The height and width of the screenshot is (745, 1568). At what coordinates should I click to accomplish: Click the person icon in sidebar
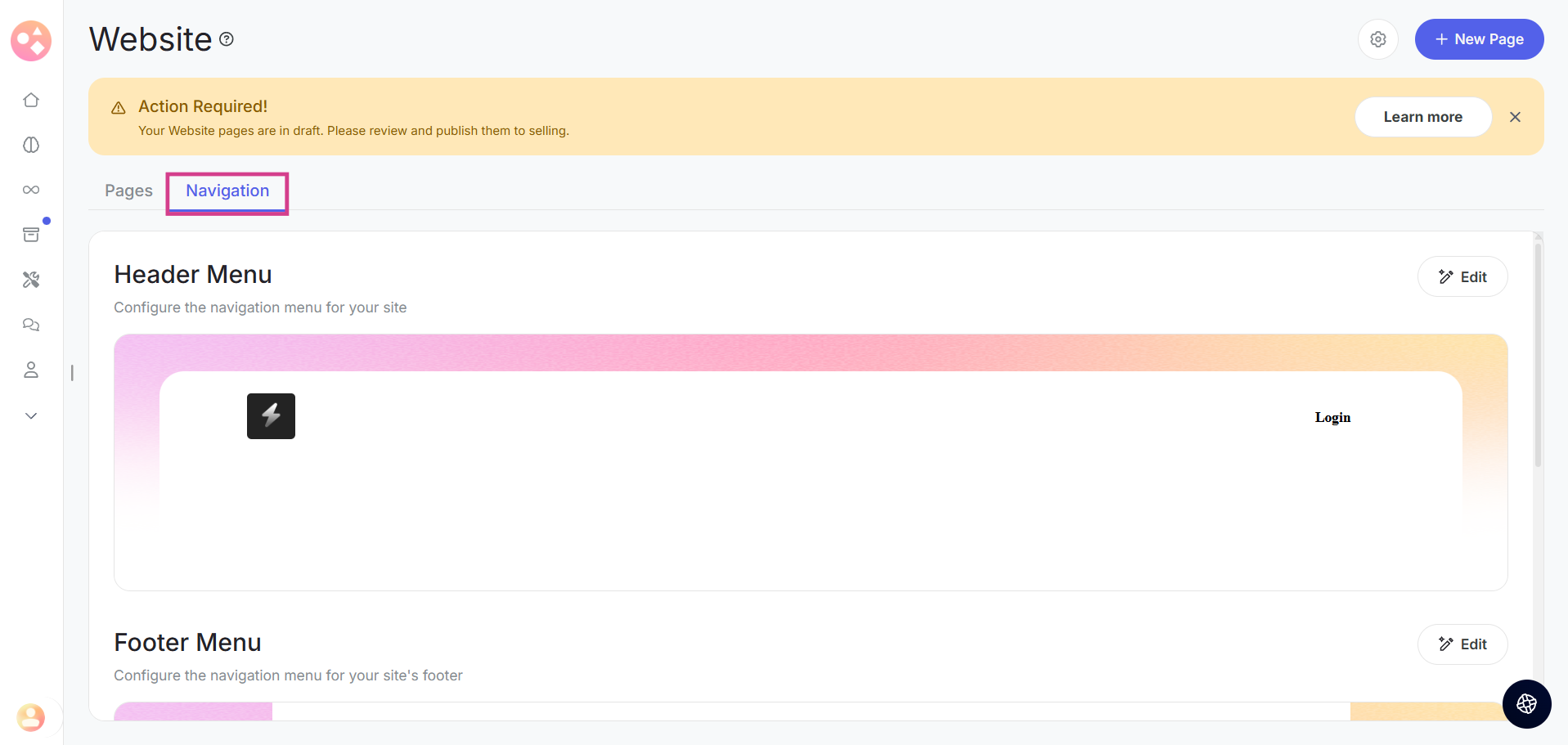(31, 370)
